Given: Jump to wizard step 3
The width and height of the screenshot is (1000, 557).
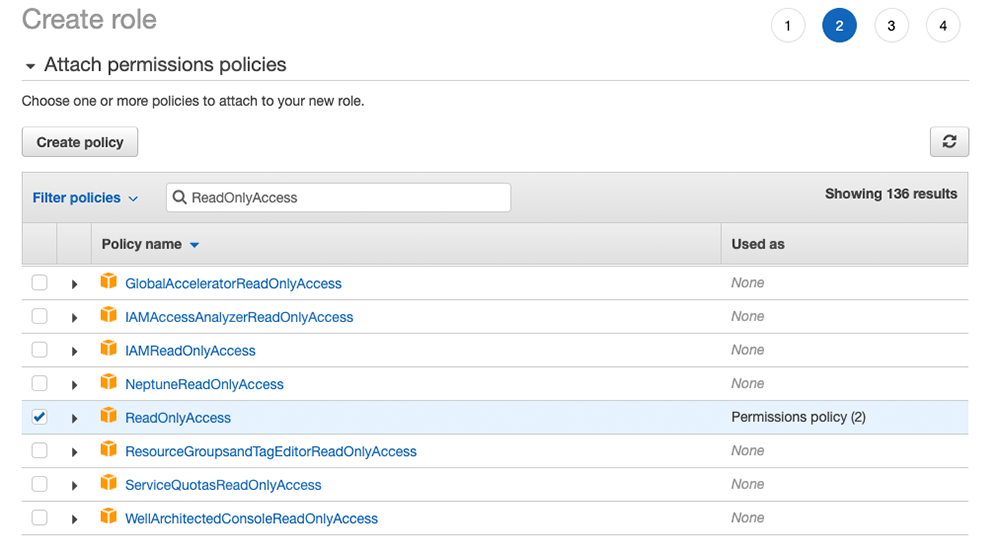Looking at the screenshot, I should click(891, 26).
